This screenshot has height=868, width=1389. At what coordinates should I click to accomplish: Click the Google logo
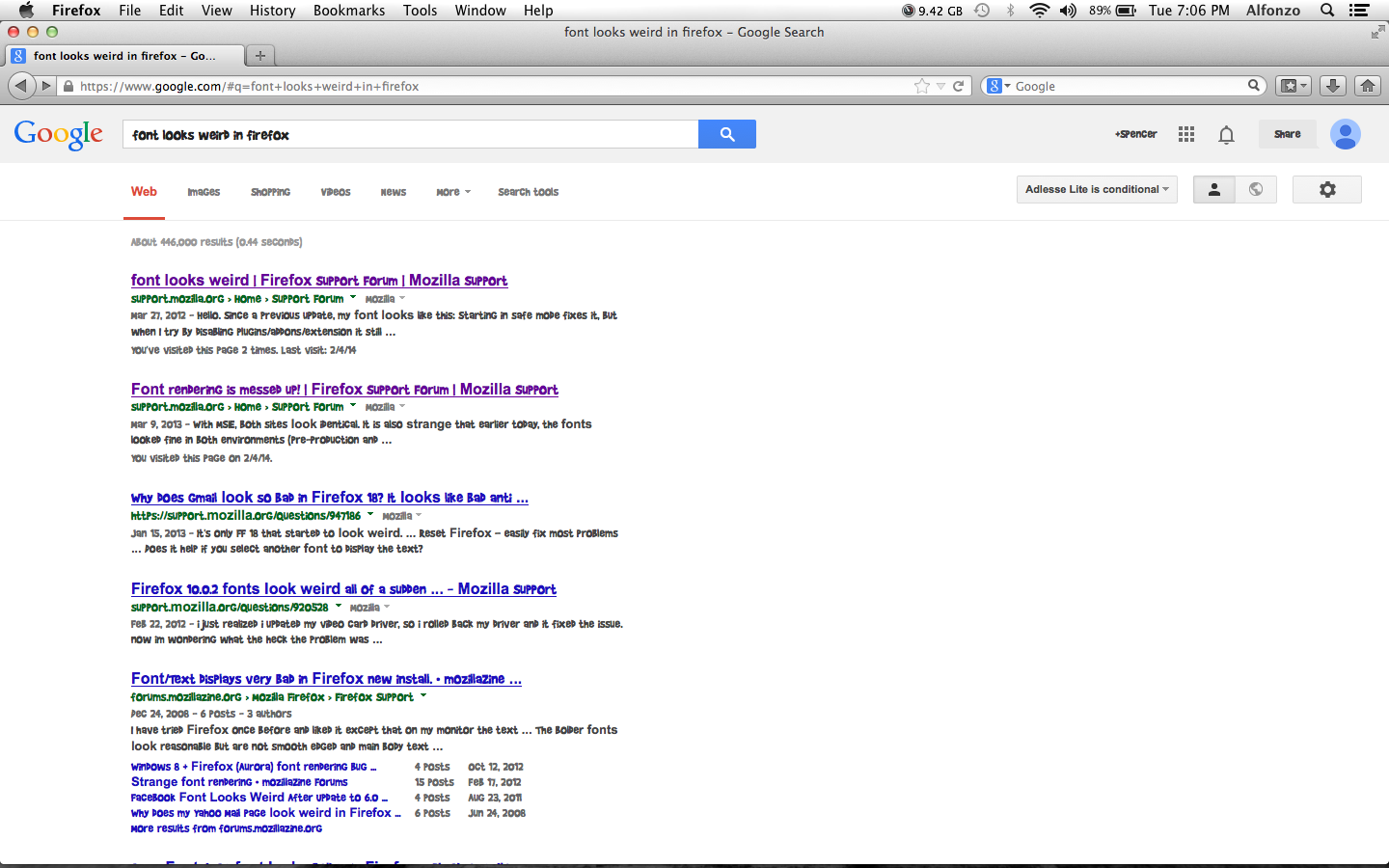[59, 135]
